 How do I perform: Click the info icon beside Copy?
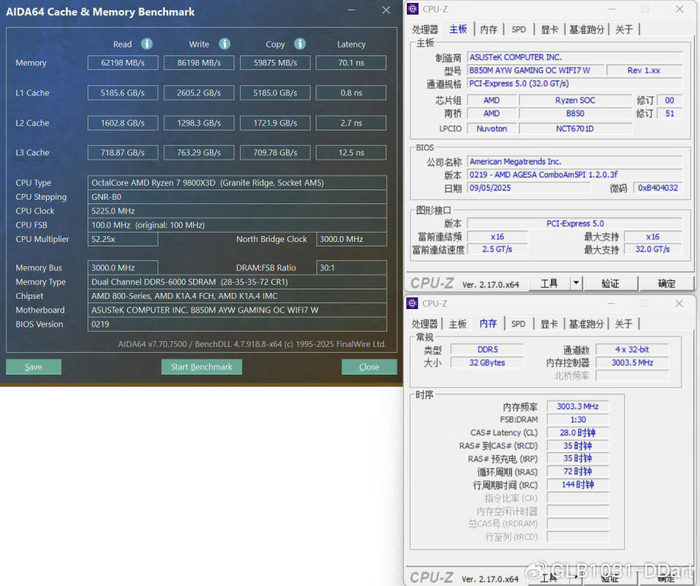301,44
